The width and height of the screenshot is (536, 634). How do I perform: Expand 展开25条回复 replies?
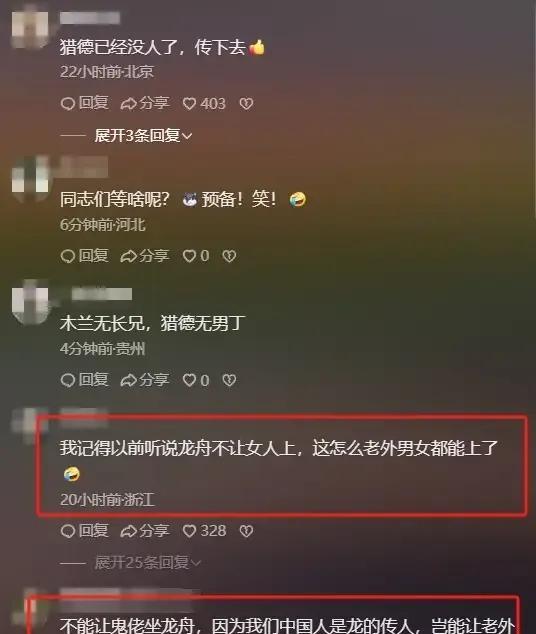pyautogui.click(x=148, y=562)
